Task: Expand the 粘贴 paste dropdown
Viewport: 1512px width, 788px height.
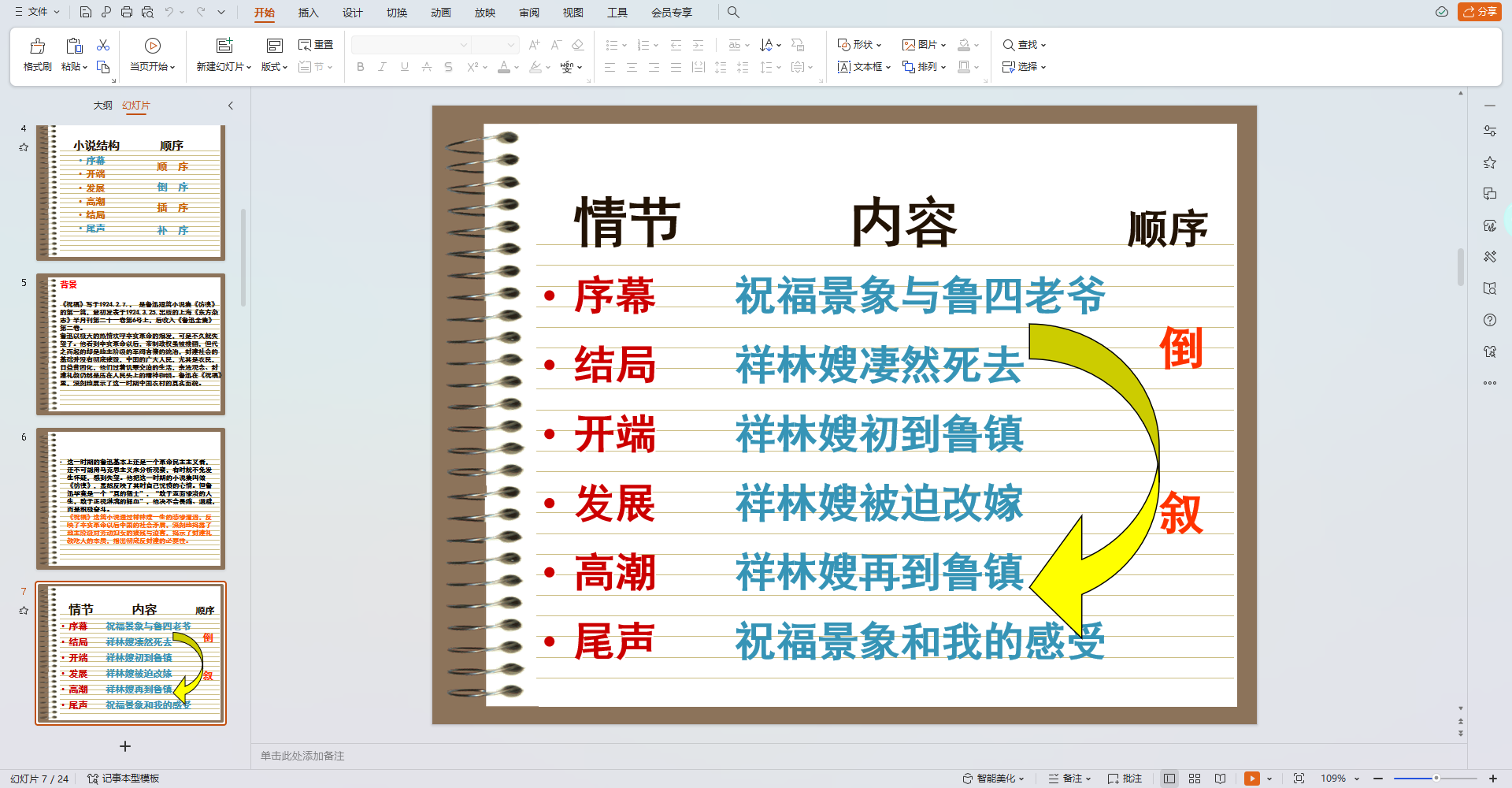Action: click(x=74, y=67)
